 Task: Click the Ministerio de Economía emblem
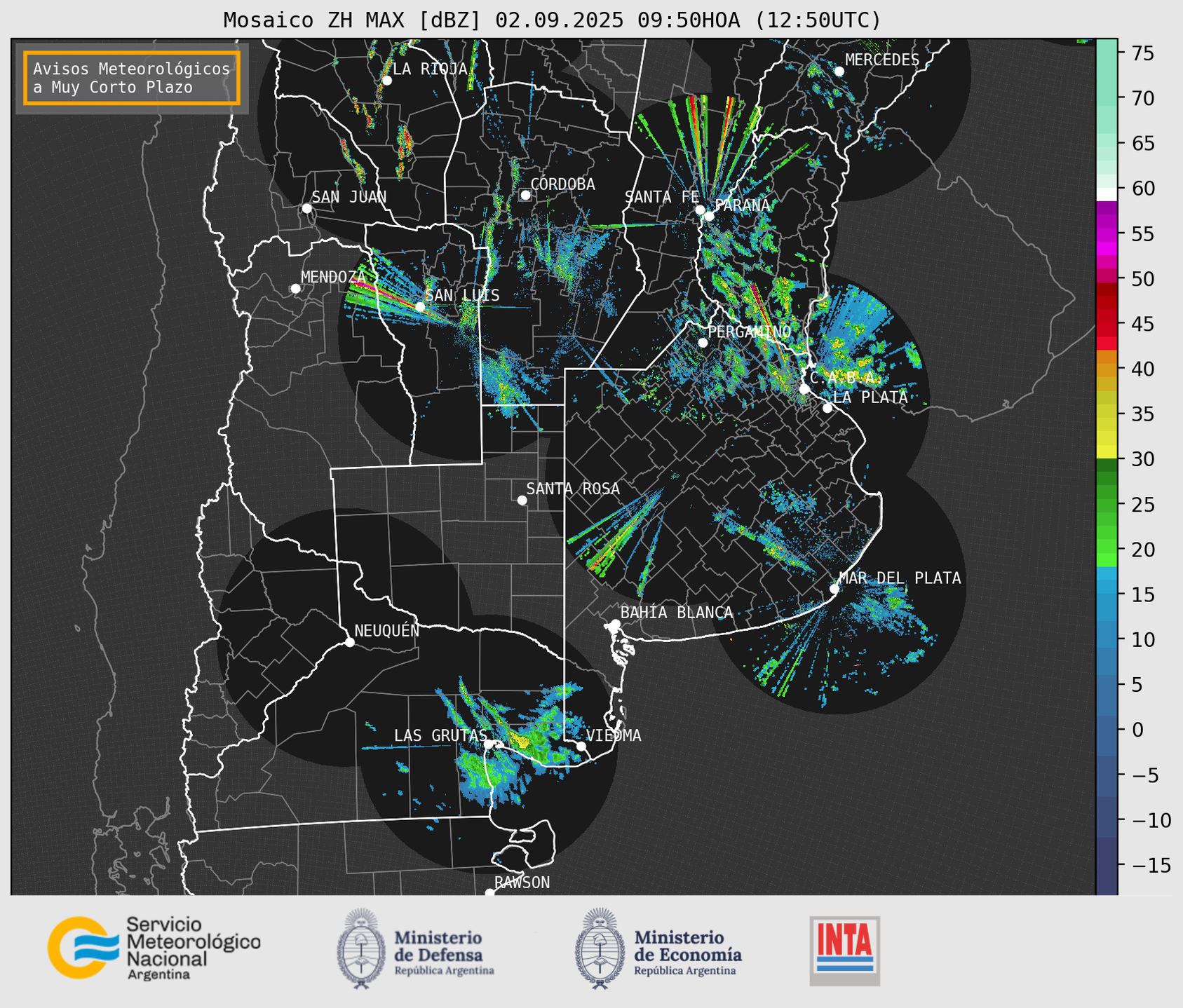tap(600, 948)
